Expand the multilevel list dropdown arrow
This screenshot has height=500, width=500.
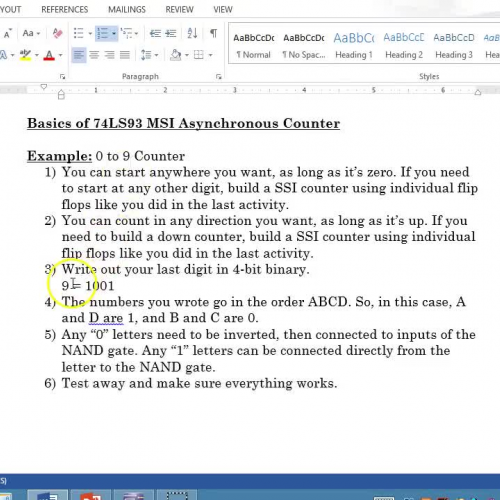[x=136, y=34]
